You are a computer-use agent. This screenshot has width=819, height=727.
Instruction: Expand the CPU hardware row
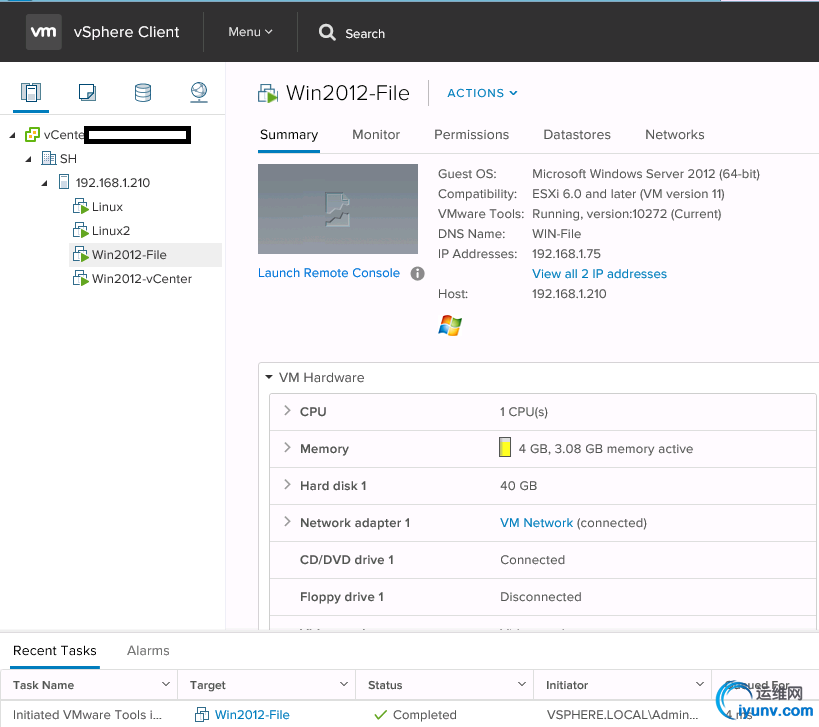[x=287, y=411]
